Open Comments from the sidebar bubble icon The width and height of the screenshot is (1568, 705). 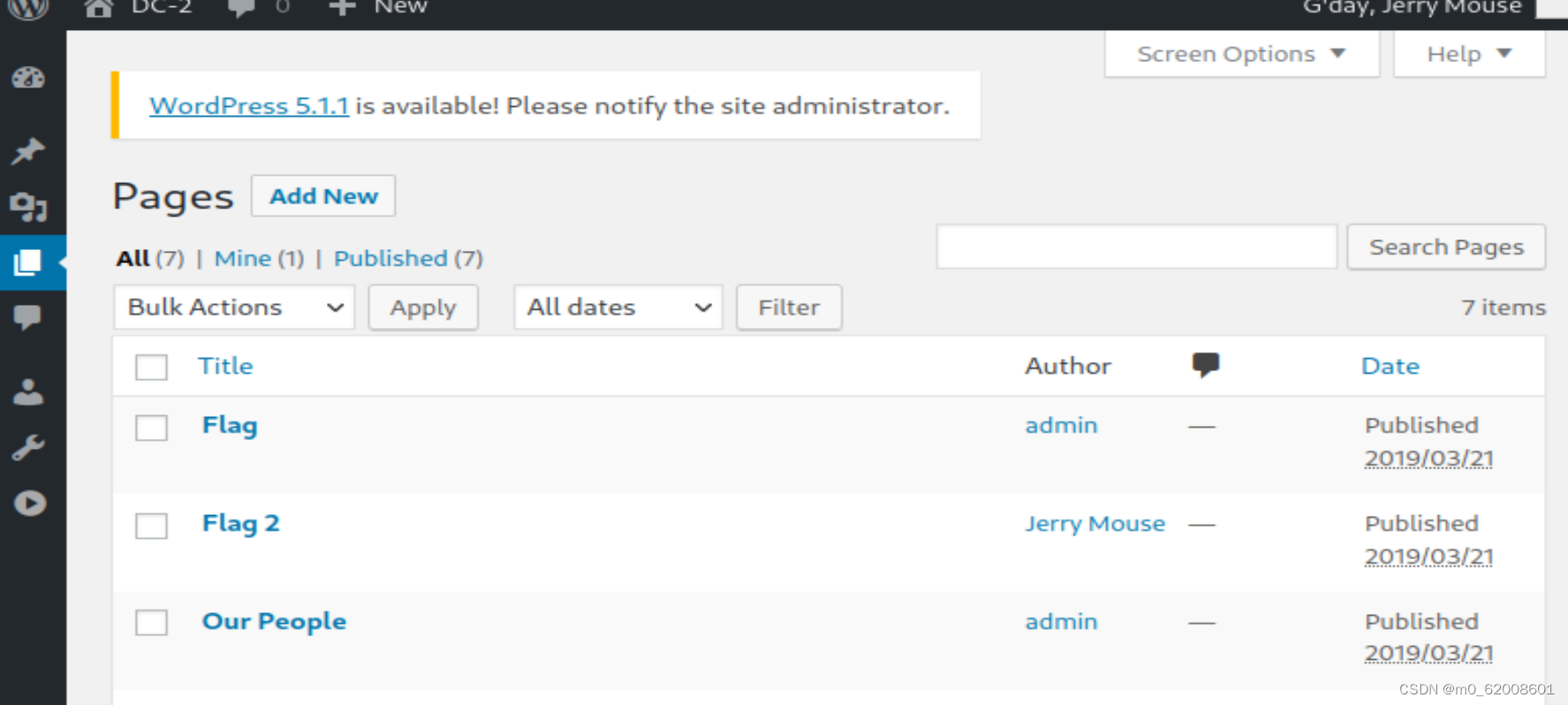[x=28, y=317]
